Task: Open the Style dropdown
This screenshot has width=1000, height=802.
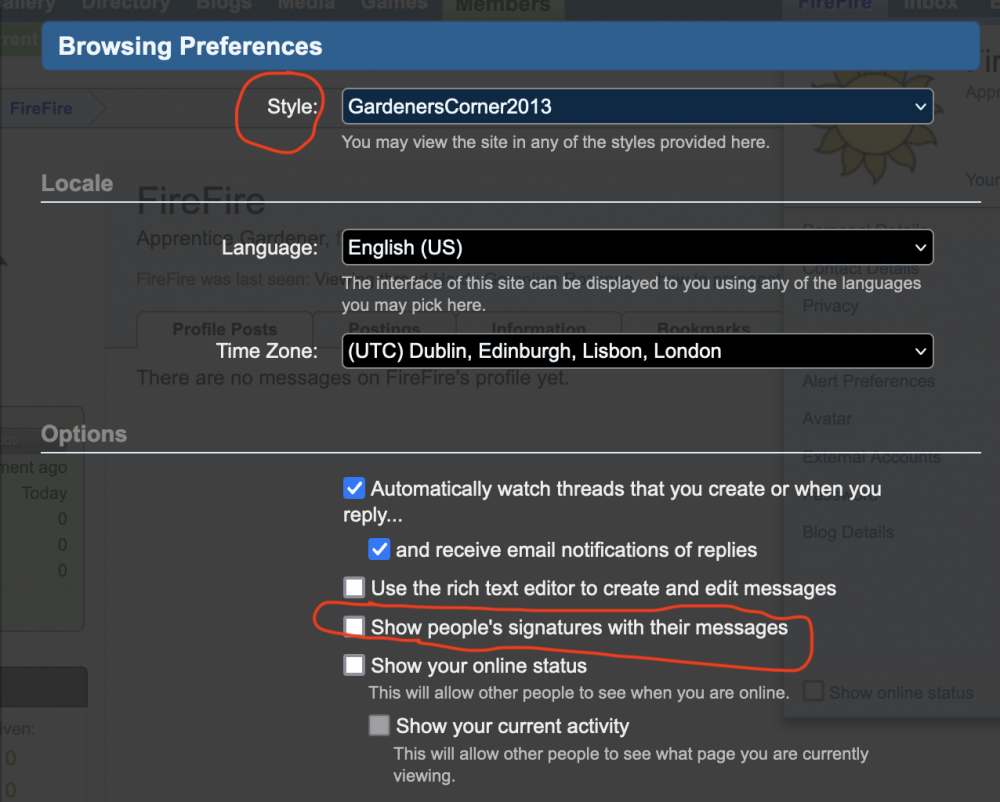Action: pos(637,107)
